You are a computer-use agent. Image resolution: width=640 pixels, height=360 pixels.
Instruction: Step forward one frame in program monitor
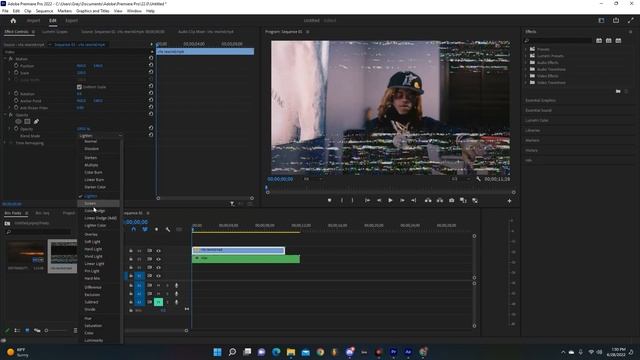[x=402, y=200]
